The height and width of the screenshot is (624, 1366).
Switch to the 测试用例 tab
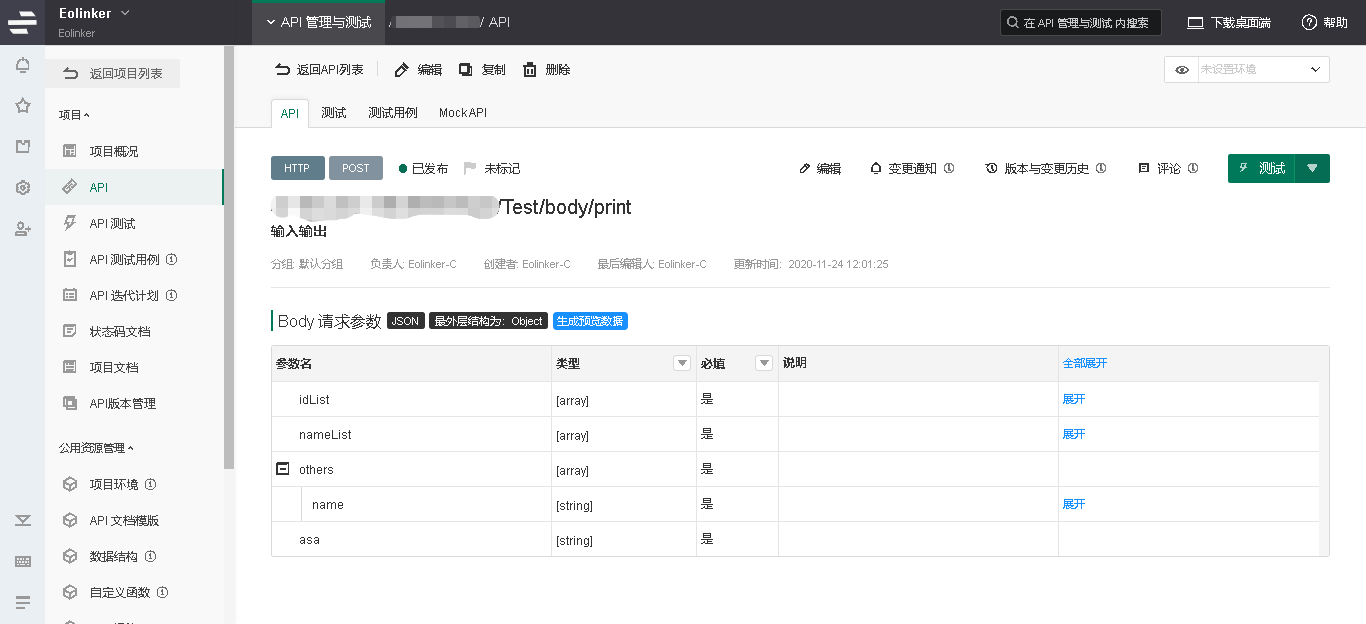coord(392,113)
